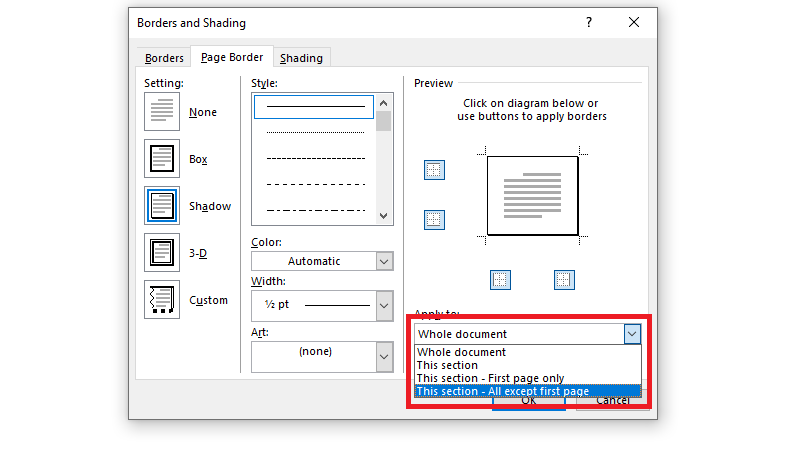Select the Shadow border setting icon
This screenshot has width=800, height=450.
(162, 206)
